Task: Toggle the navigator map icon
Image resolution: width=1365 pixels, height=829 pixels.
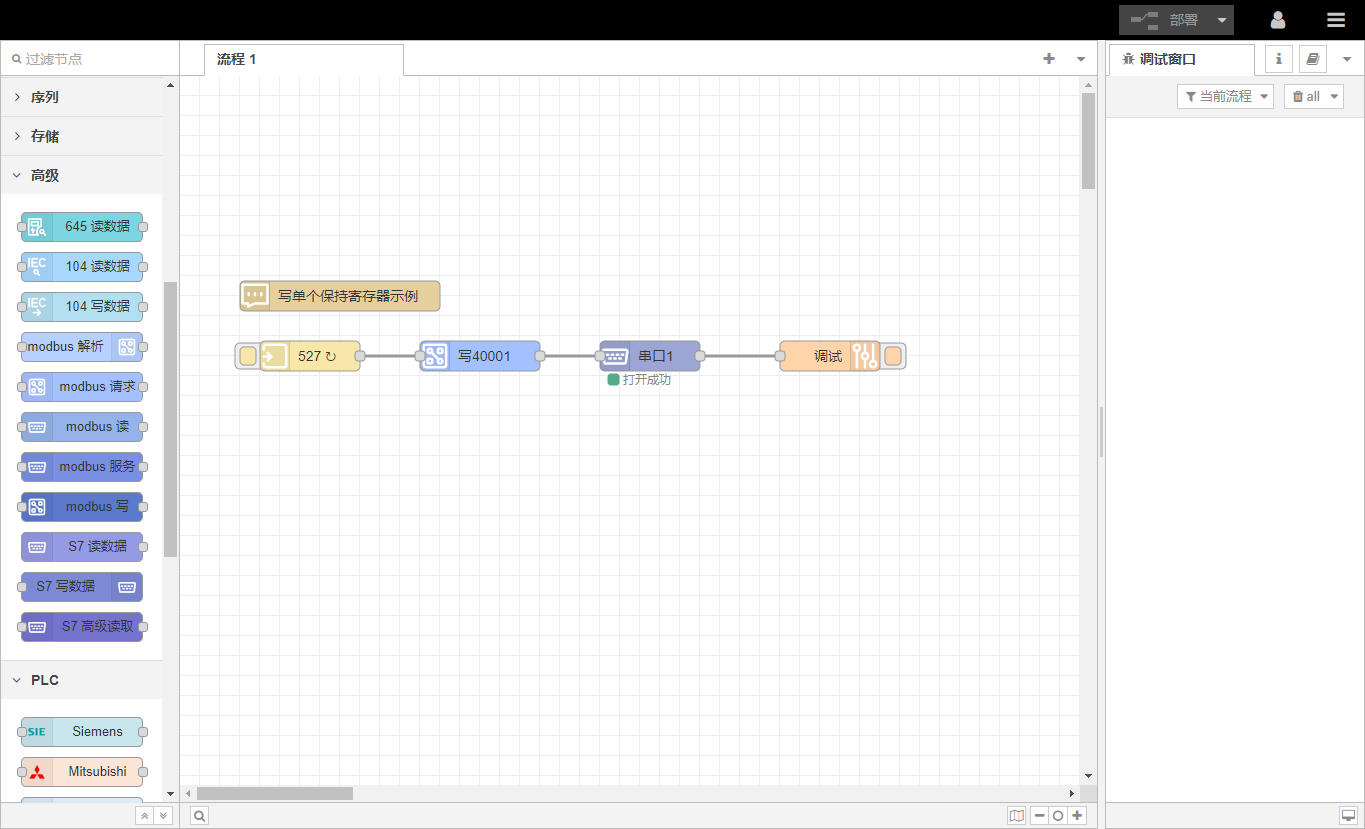Action: point(1017,816)
